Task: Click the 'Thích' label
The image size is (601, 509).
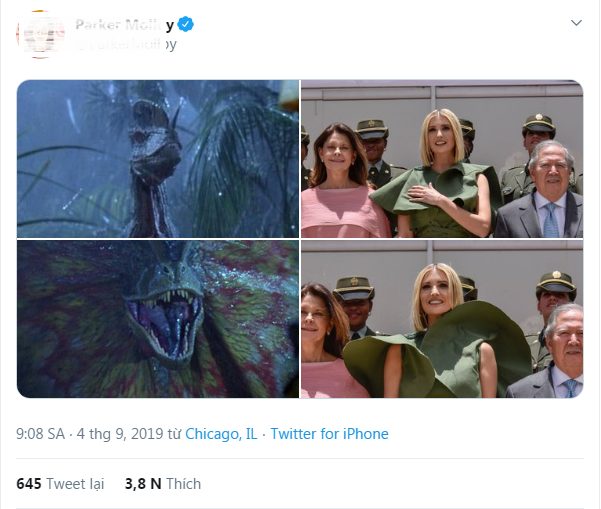Action: [x=183, y=484]
